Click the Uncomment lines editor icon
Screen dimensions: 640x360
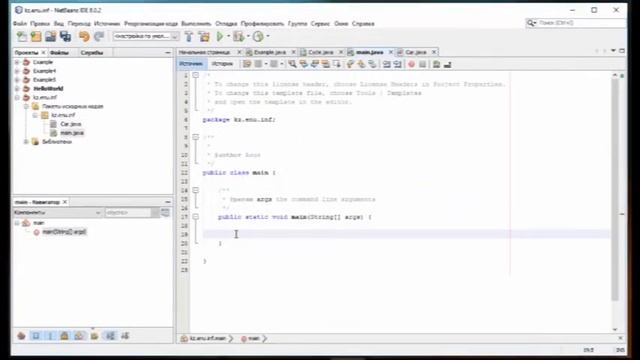click(x=447, y=64)
